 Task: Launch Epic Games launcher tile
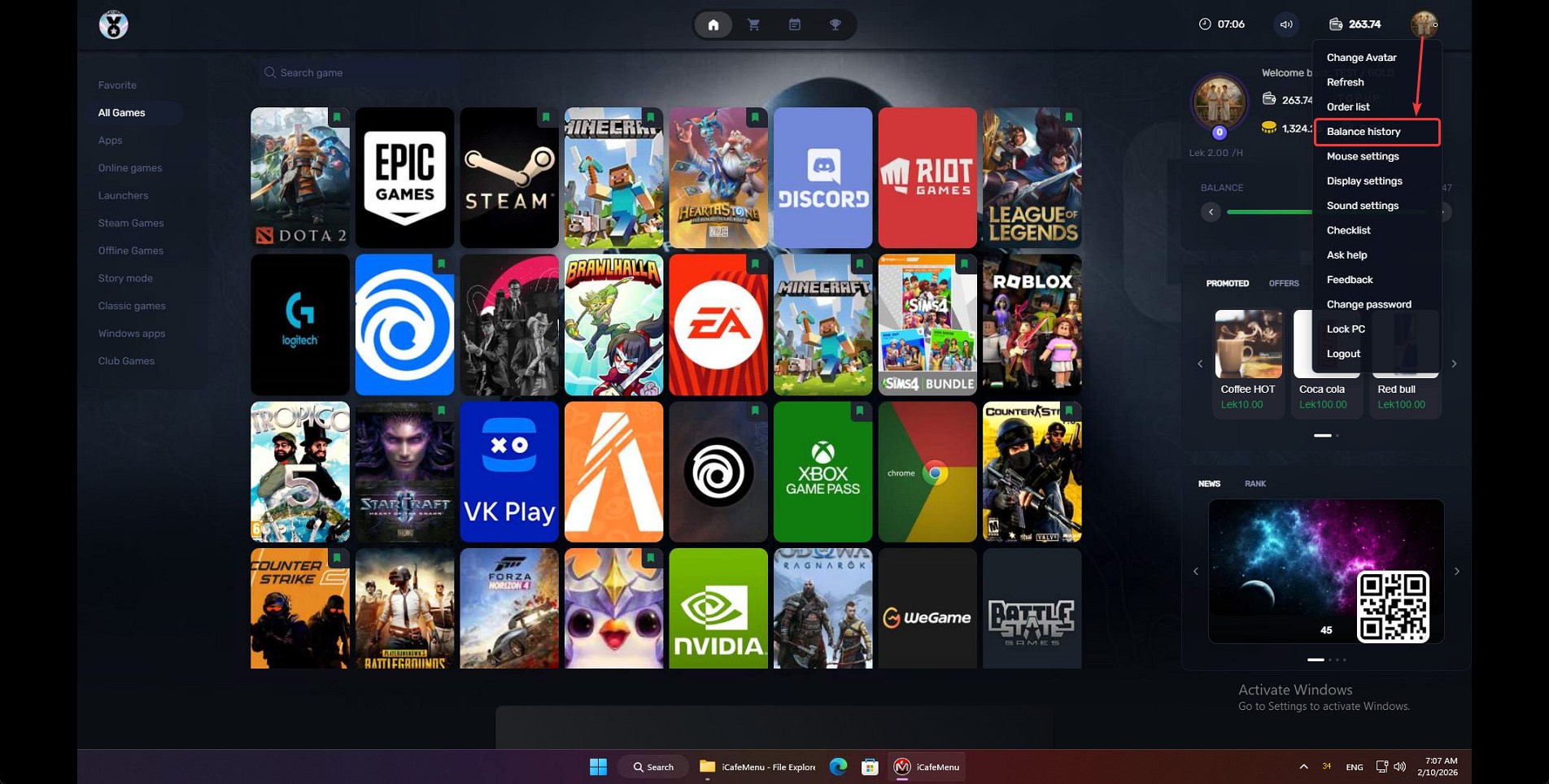(x=404, y=177)
